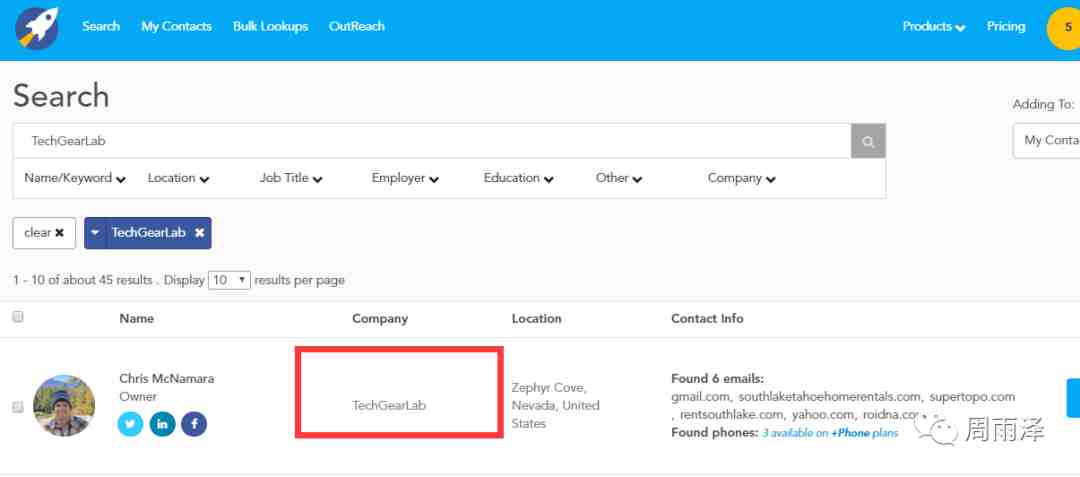Open the Bulk Lookups page

[x=270, y=27]
